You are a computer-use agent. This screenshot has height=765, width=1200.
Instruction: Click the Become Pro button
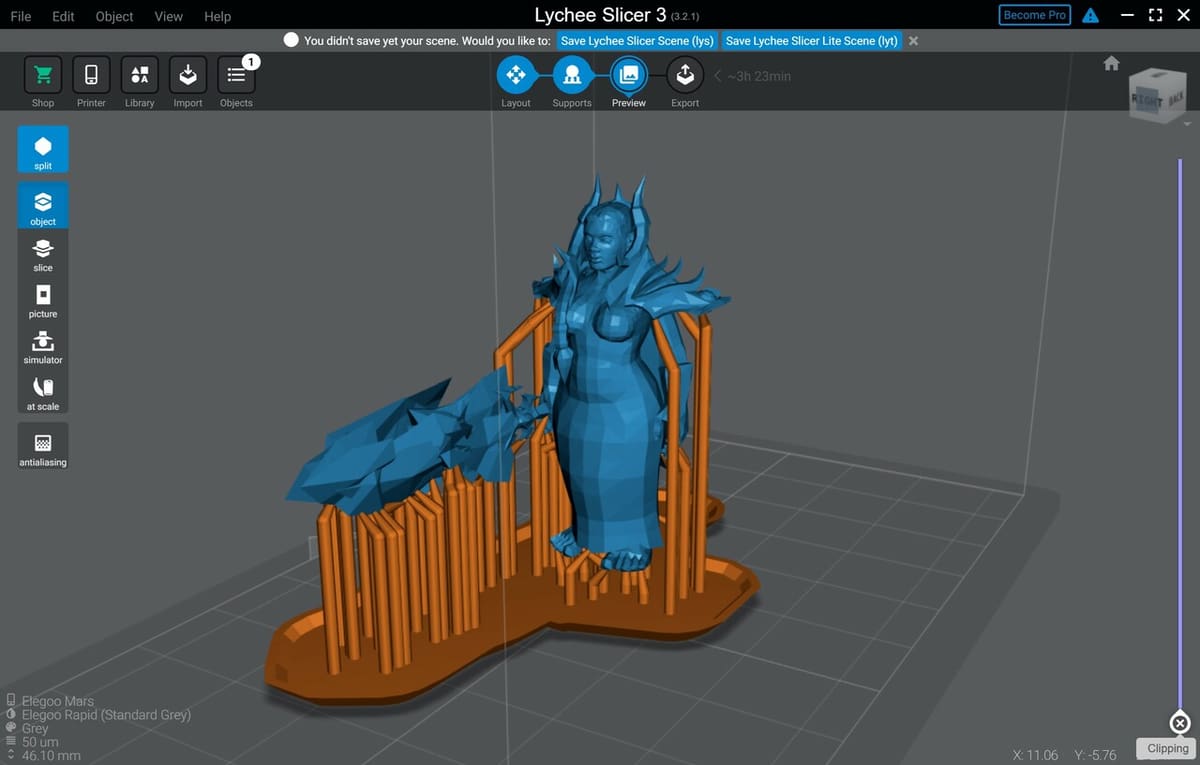click(x=1035, y=15)
